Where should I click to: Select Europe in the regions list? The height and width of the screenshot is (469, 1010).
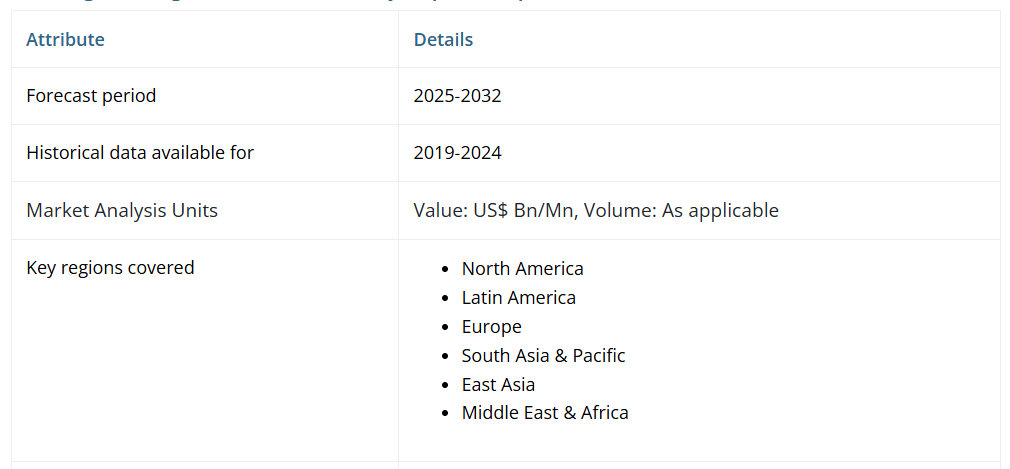[491, 326]
